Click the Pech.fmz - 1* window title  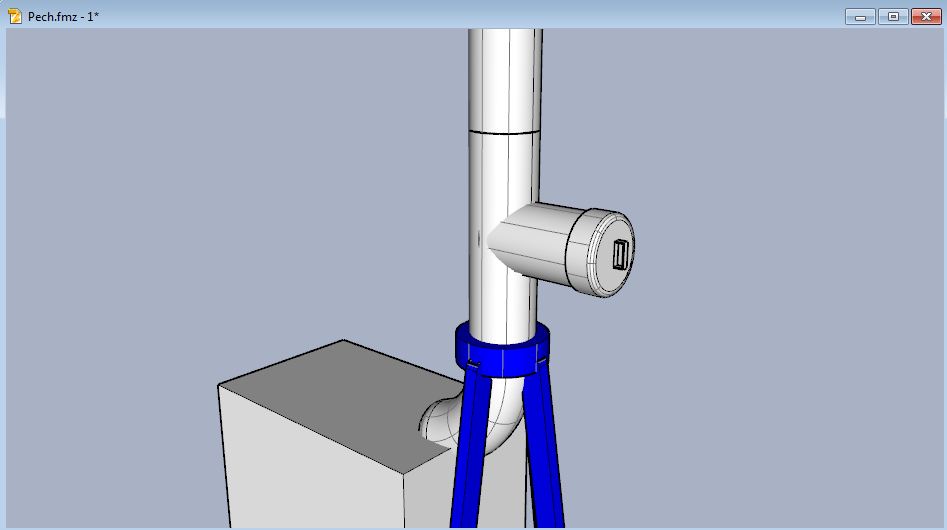[x=63, y=17]
